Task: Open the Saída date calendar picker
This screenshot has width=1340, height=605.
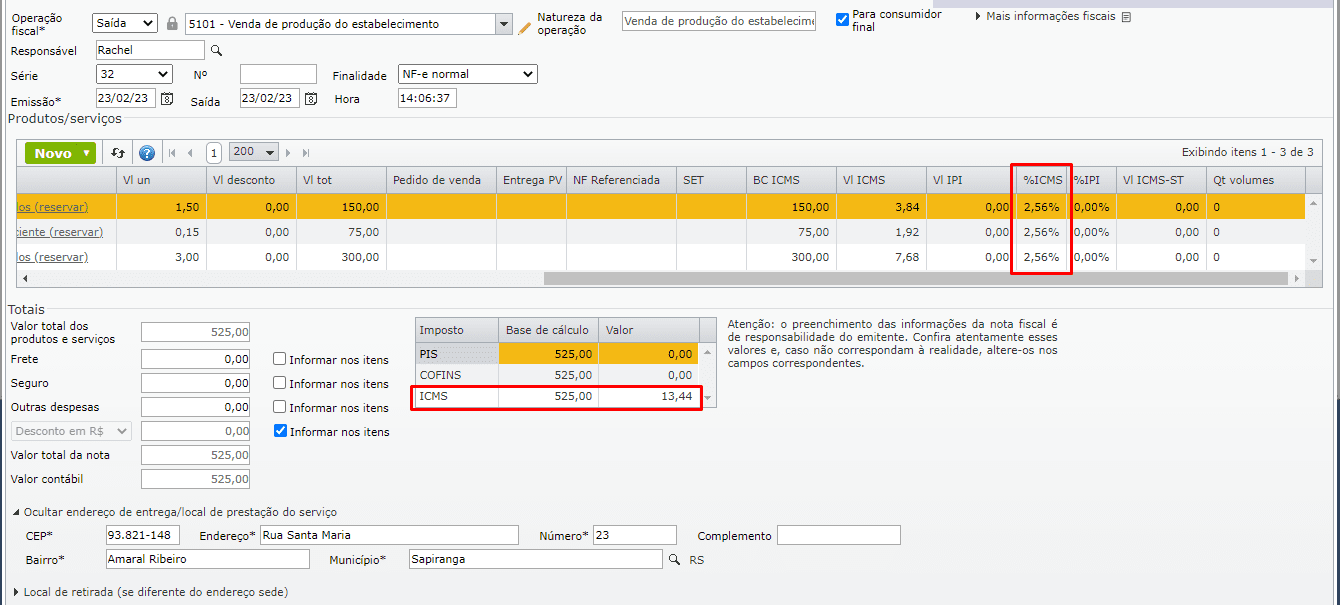Action: coord(310,98)
